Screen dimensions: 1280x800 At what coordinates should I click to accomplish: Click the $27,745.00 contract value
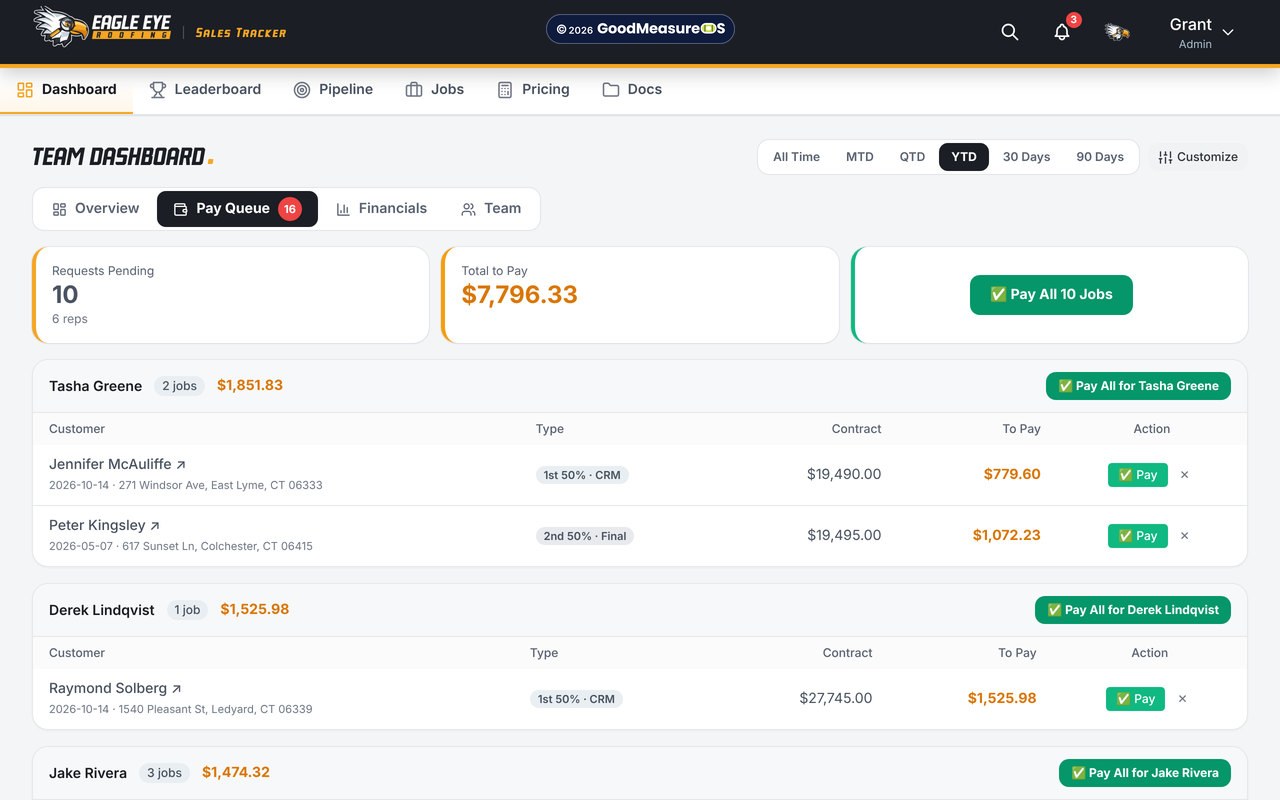836,699
